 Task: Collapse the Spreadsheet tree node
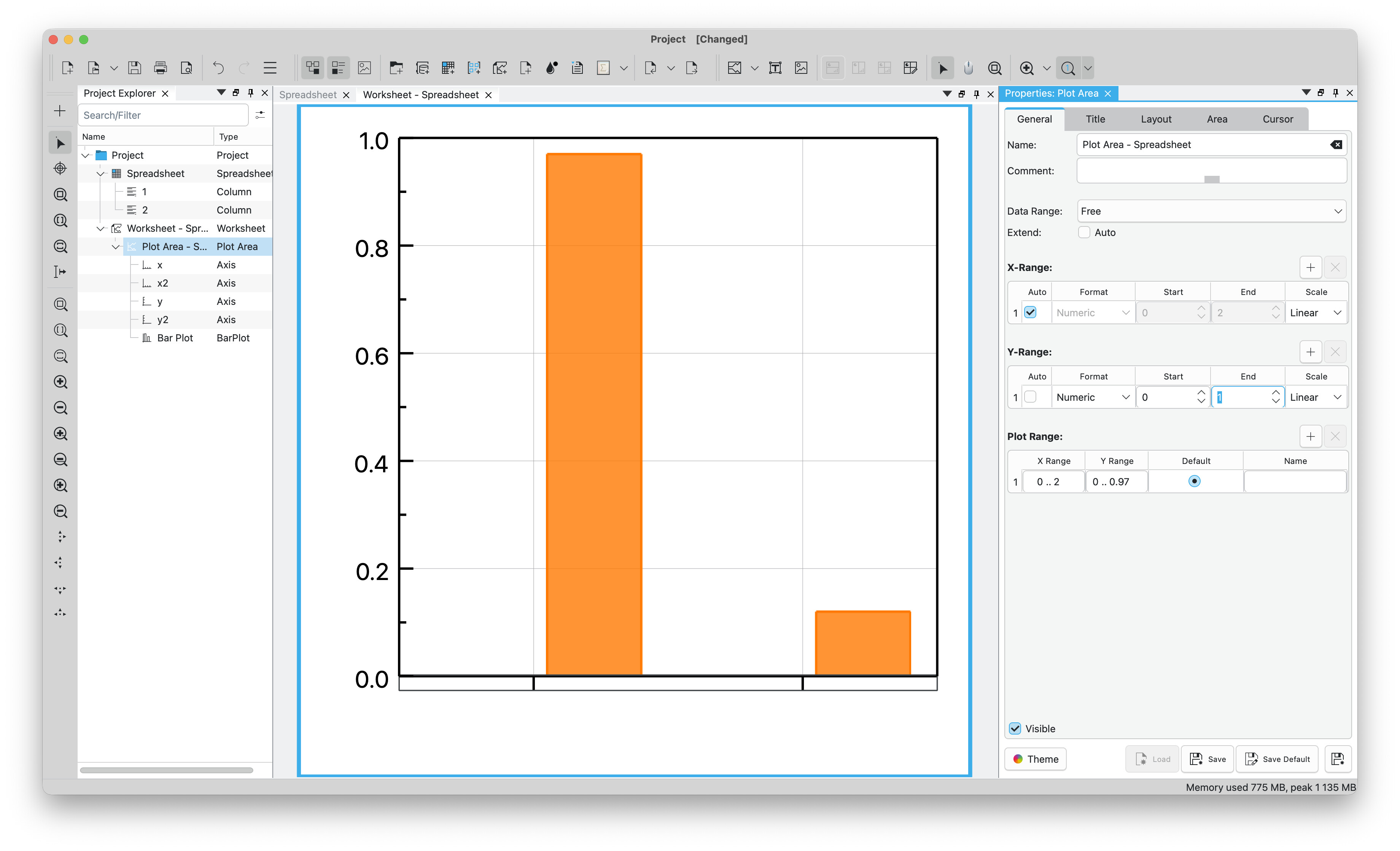point(100,174)
